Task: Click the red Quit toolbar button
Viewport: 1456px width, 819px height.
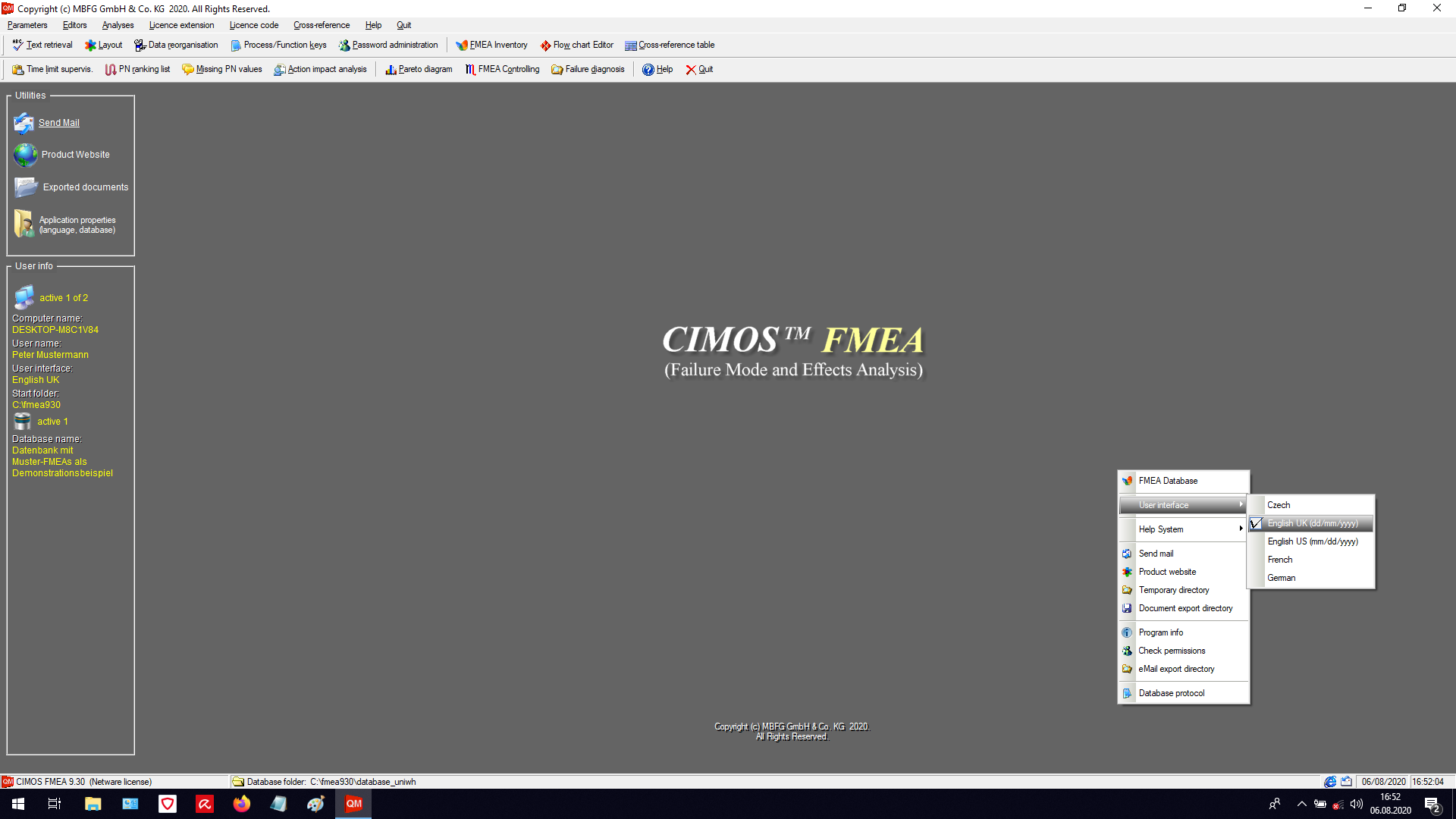Action: tap(699, 69)
